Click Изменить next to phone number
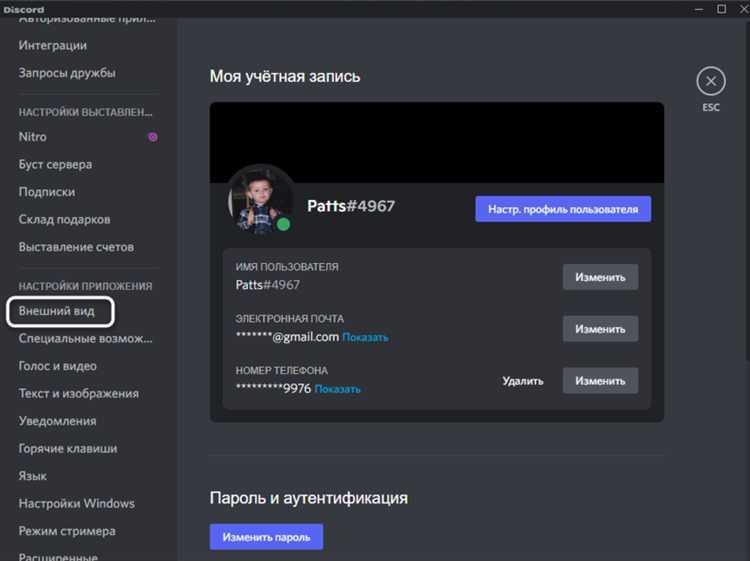This screenshot has width=750, height=561. pyautogui.click(x=600, y=381)
